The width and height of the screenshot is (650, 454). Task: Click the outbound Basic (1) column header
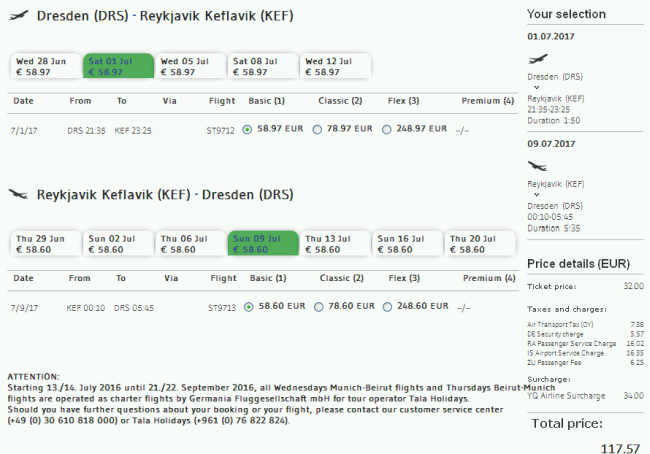[x=267, y=101]
